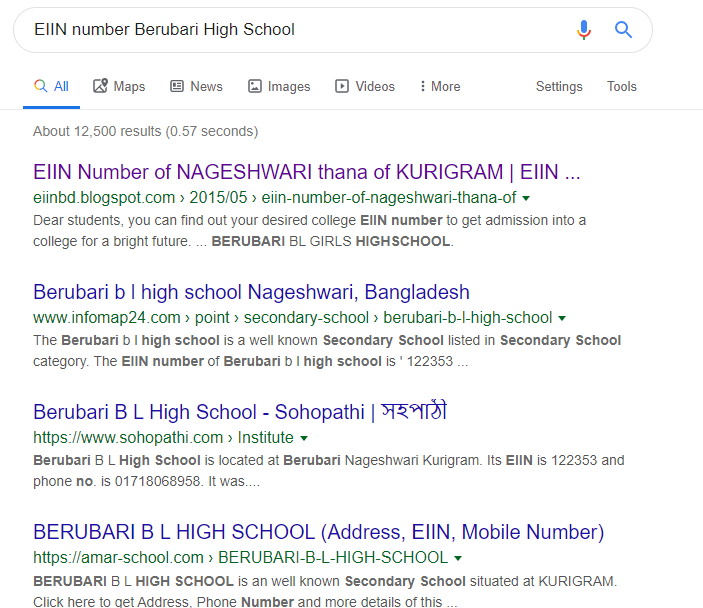The image size is (703, 608).
Task: Click the https://www.sohopathi.com green URL text
Action: pyautogui.click(x=163, y=438)
